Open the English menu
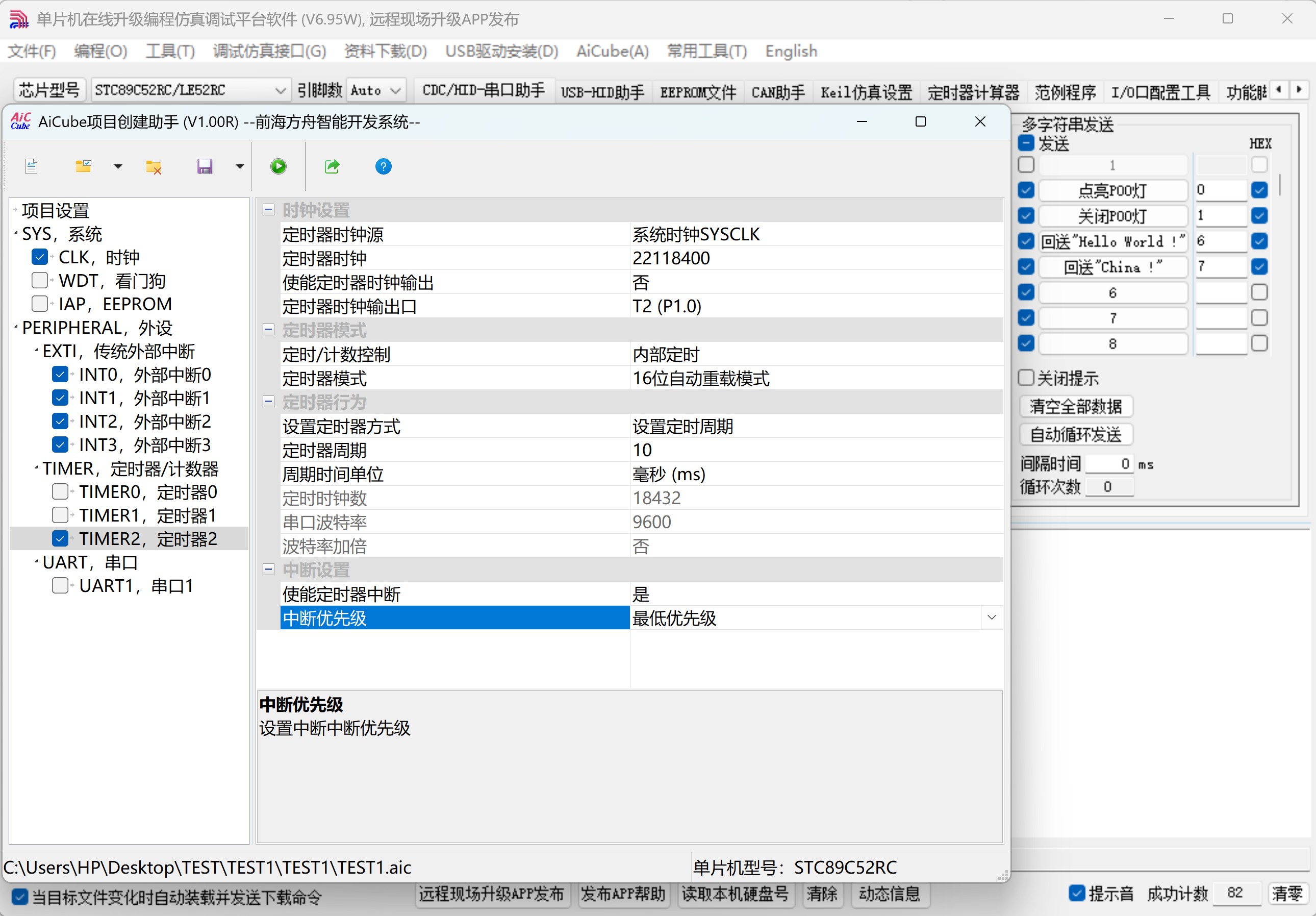This screenshot has height=916, width=1316. (x=791, y=51)
